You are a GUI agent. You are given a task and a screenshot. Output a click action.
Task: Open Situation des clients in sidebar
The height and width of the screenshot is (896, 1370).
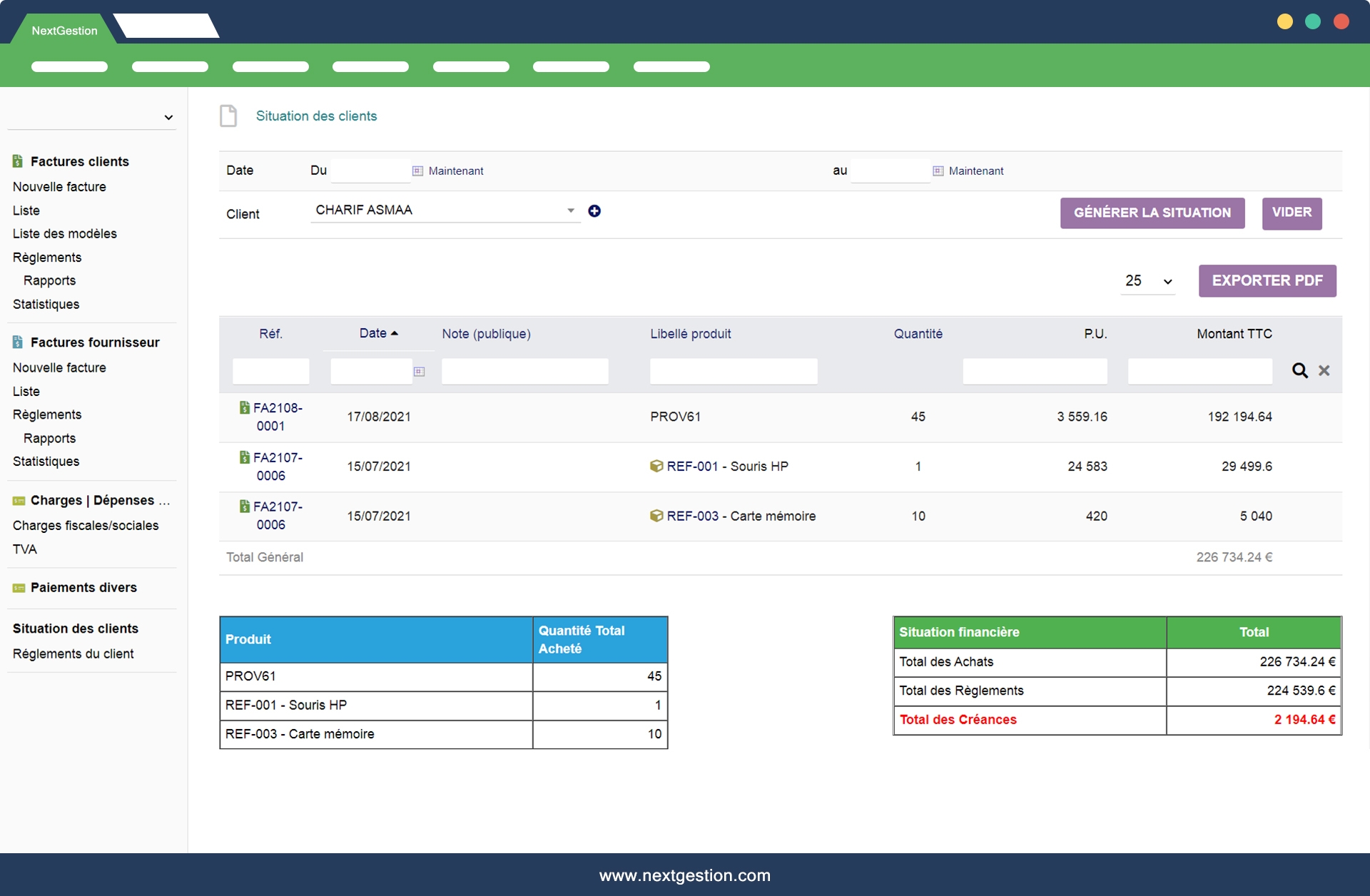[x=75, y=628]
